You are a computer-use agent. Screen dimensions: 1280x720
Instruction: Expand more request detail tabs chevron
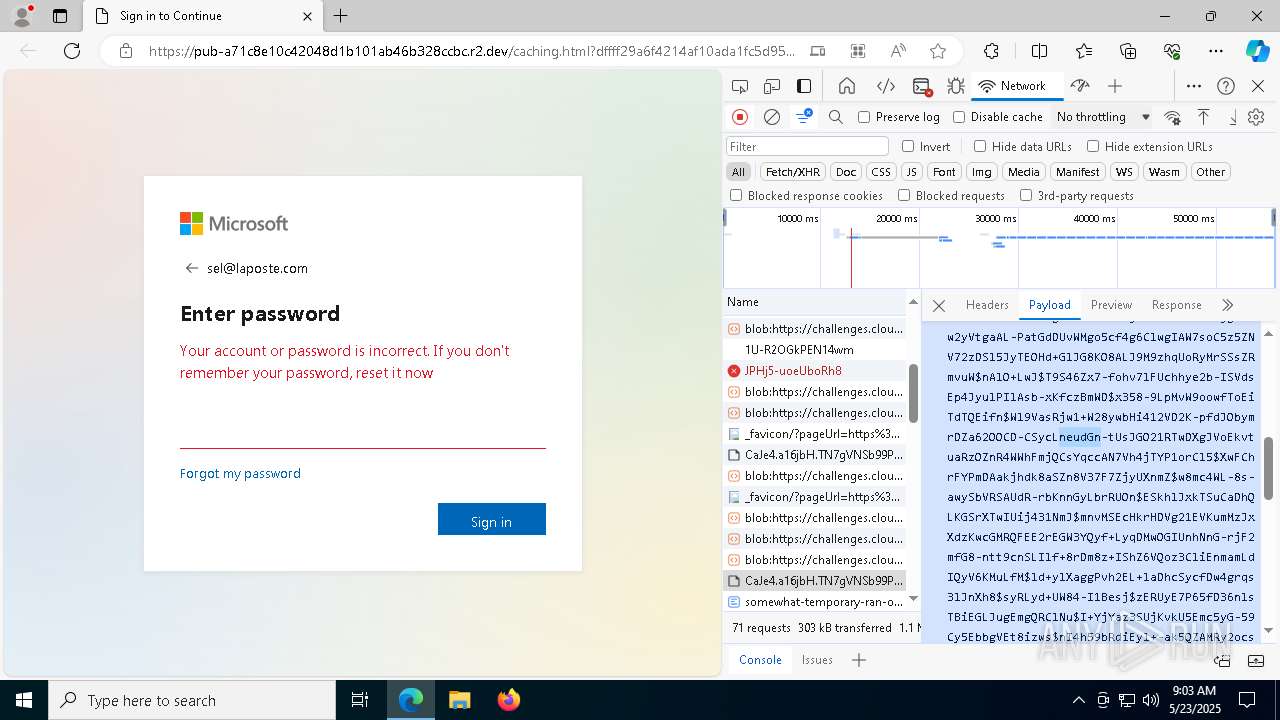[x=1228, y=305]
